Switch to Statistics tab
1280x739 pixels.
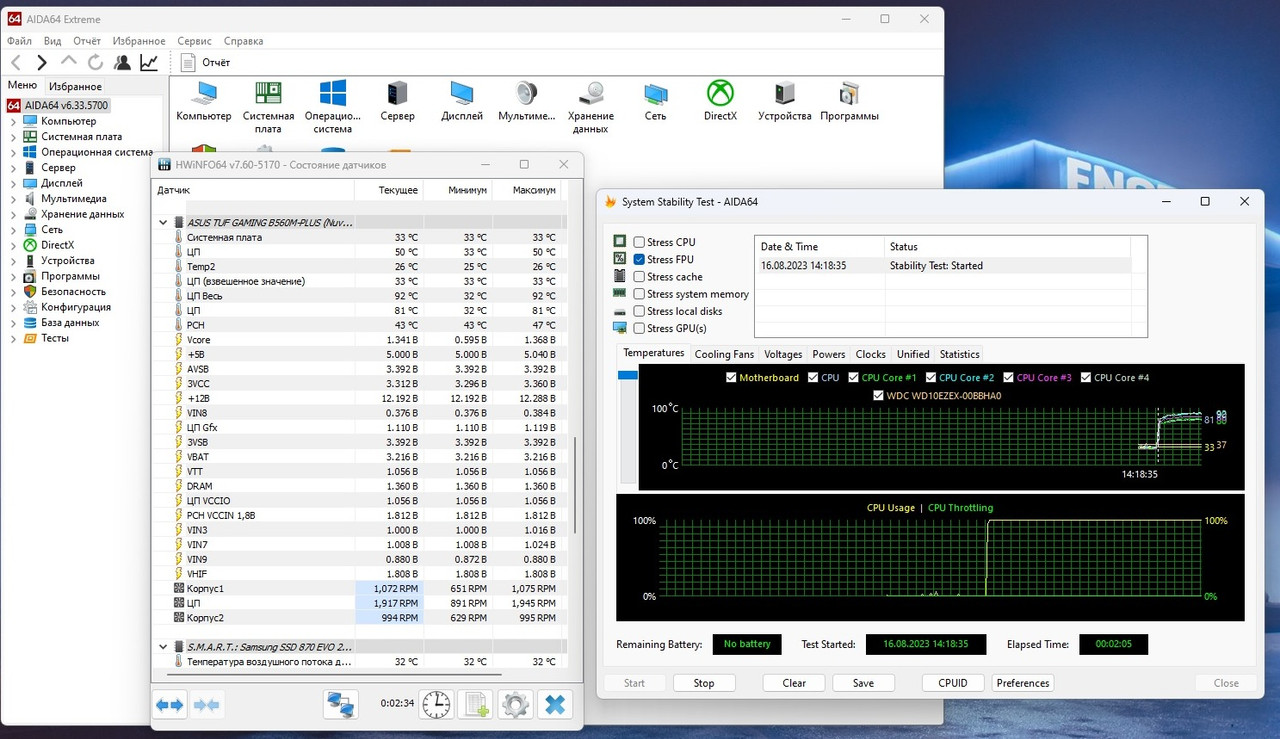[959, 354]
